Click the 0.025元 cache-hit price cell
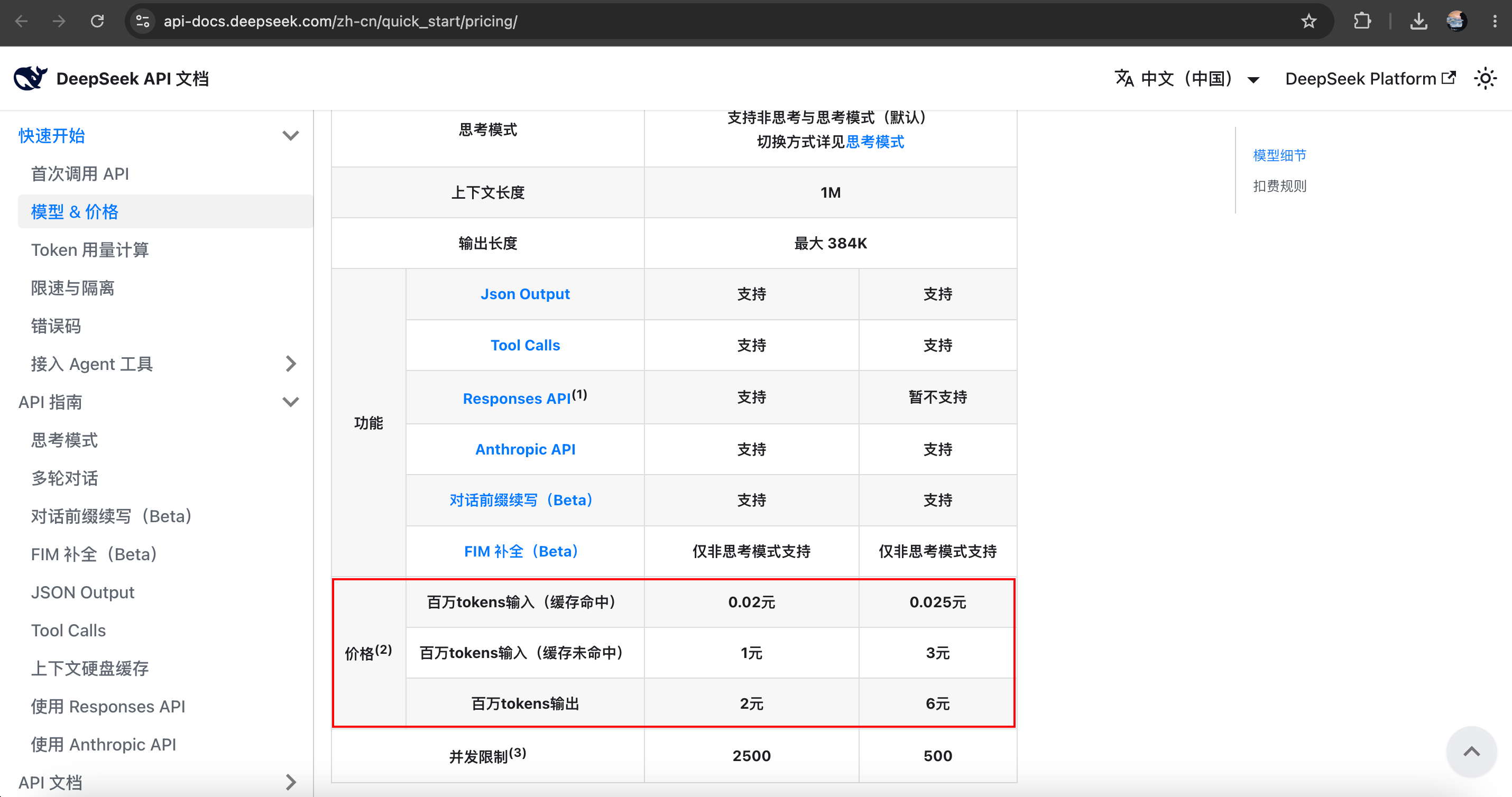Screen dimensions: 1512x797 tap(938, 602)
